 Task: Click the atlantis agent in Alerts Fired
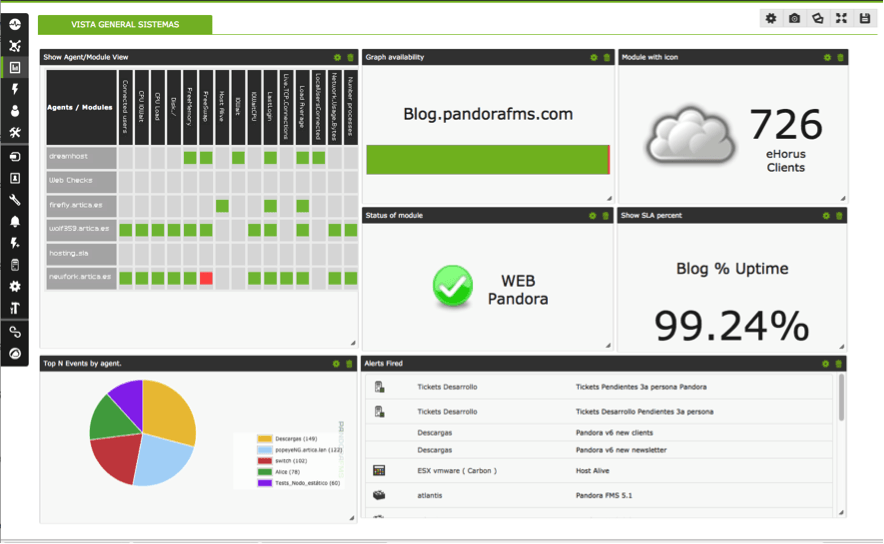(430, 496)
